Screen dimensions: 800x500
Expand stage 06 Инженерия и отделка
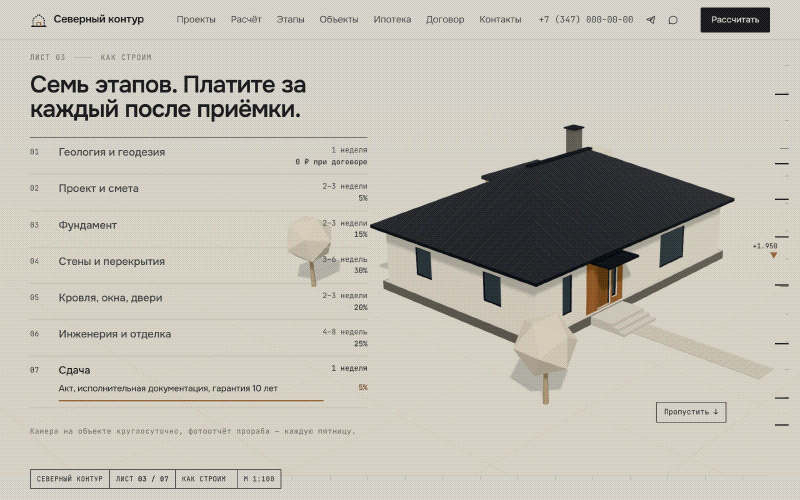click(198, 338)
